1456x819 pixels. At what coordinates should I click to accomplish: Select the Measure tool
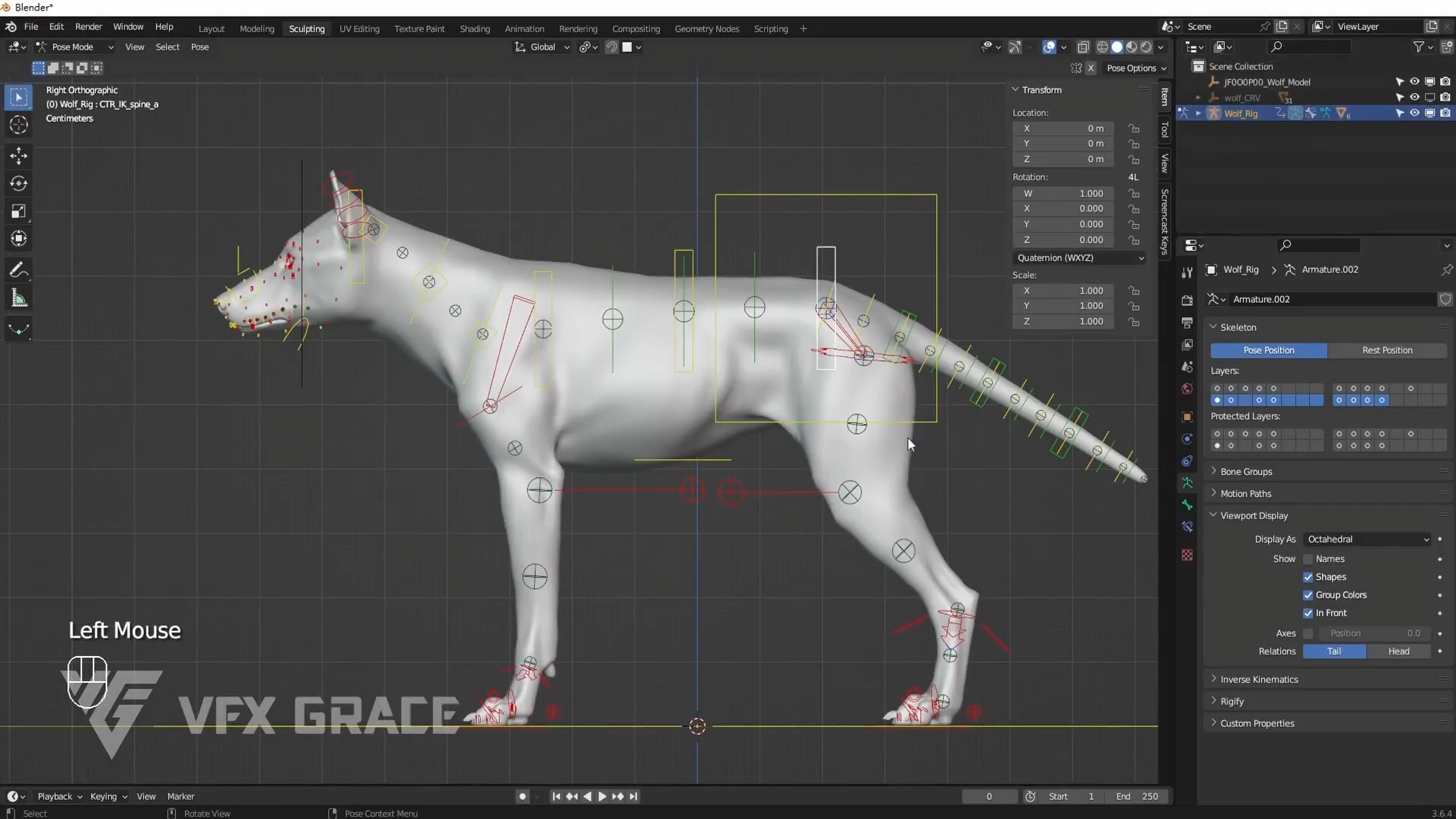[x=18, y=297]
